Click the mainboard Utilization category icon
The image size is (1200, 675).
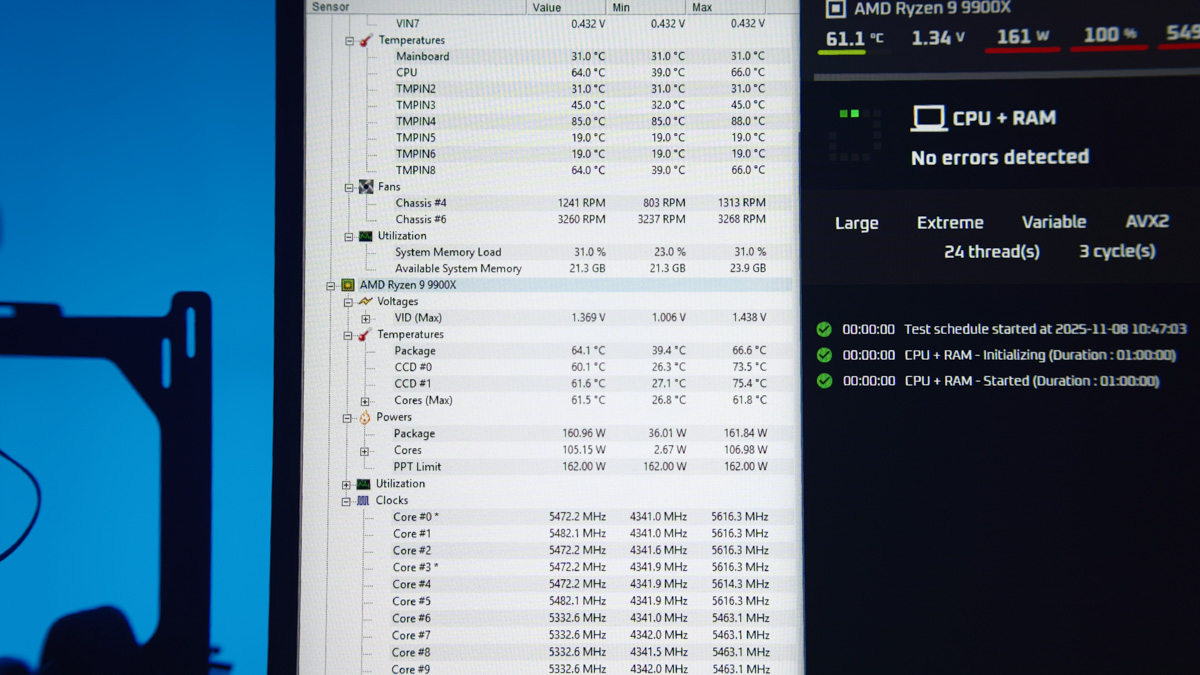365,236
